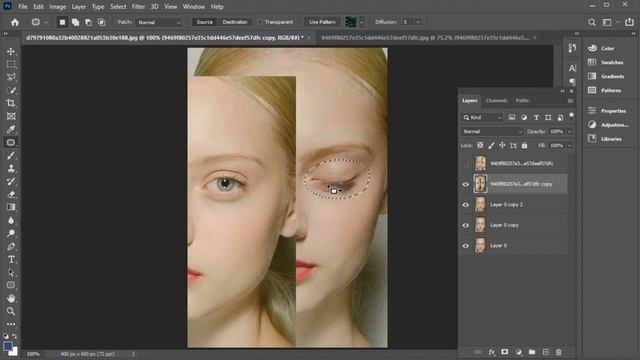This screenshot has width=640, height=360.
Task: Select the Move tool
Action: tap(11, 51)
